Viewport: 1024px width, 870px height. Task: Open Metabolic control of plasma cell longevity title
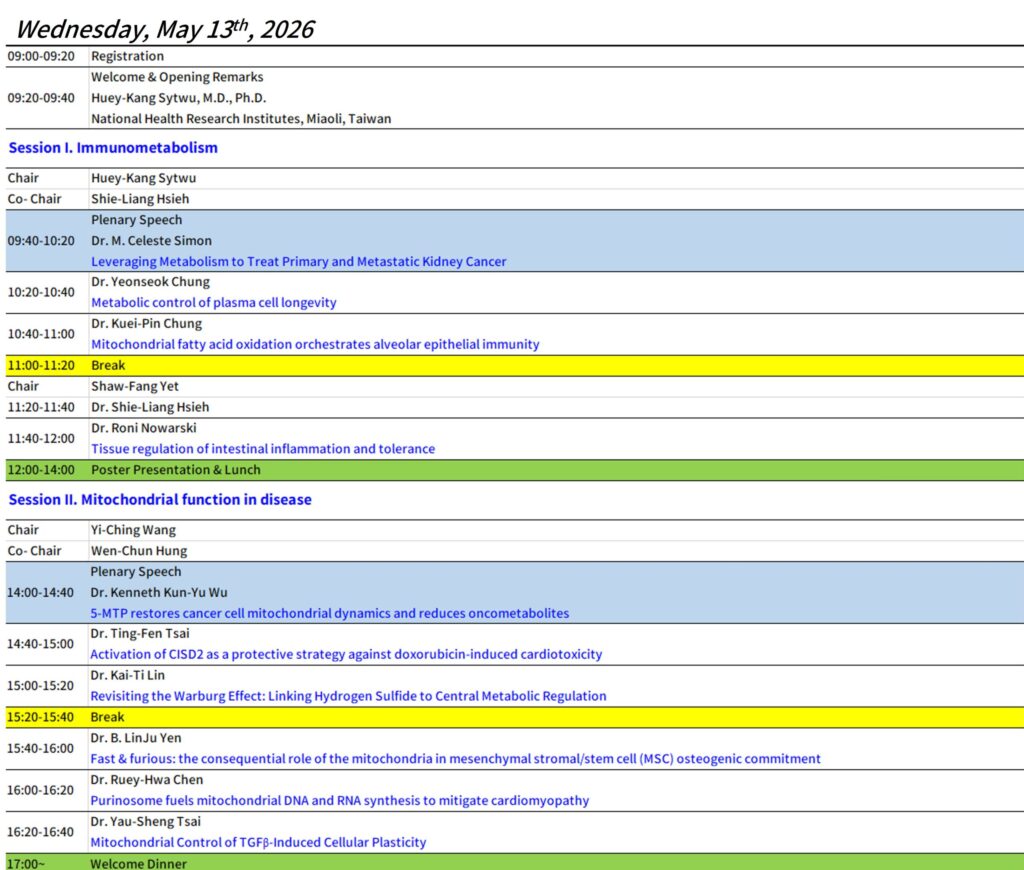[x=213, y=303]
